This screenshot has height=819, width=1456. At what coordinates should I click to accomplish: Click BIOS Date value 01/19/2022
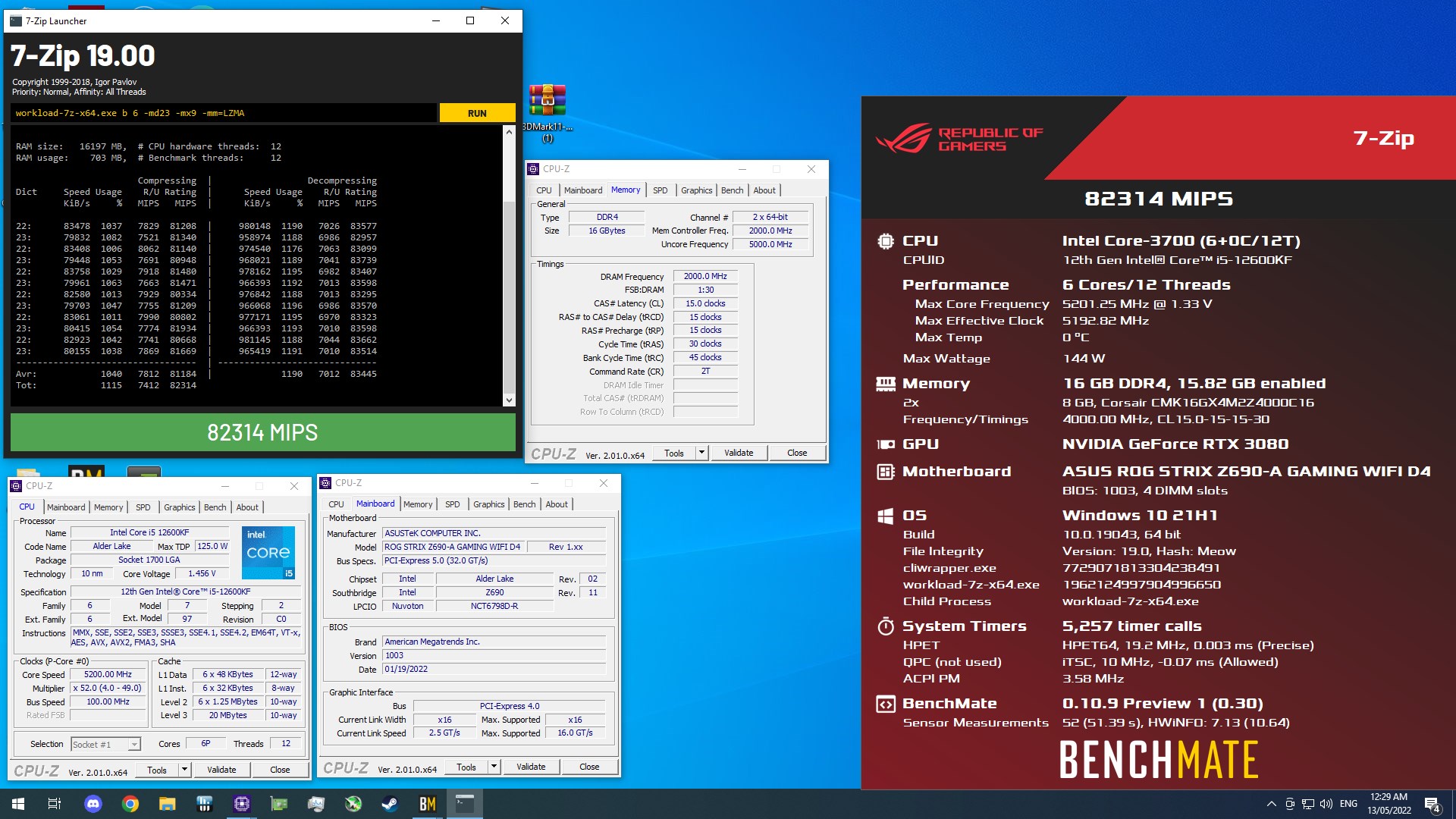pos(494,670)
